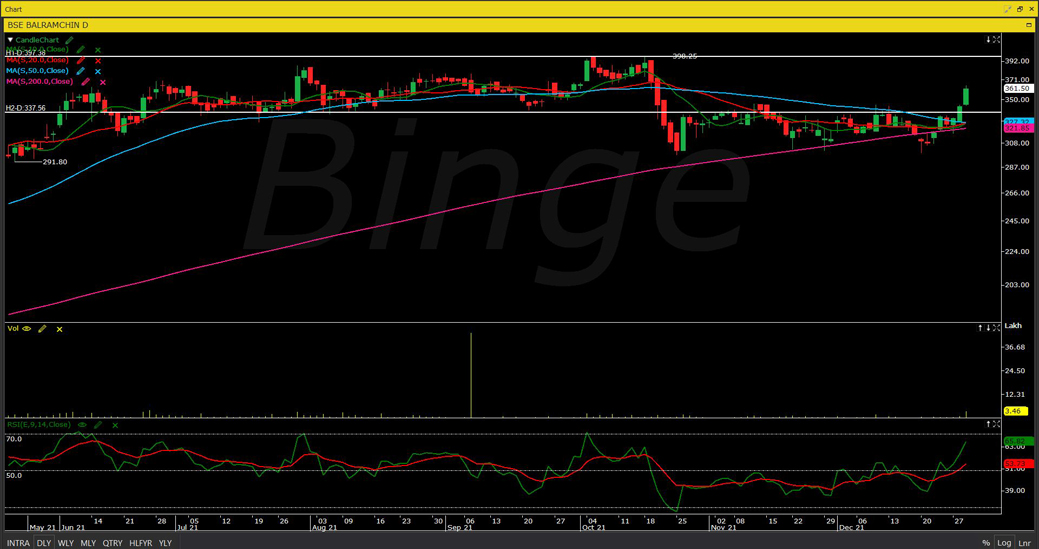Edit the MA(S,20.0,Close) indicator
1039x549 pixels.
tap(81, 60)
